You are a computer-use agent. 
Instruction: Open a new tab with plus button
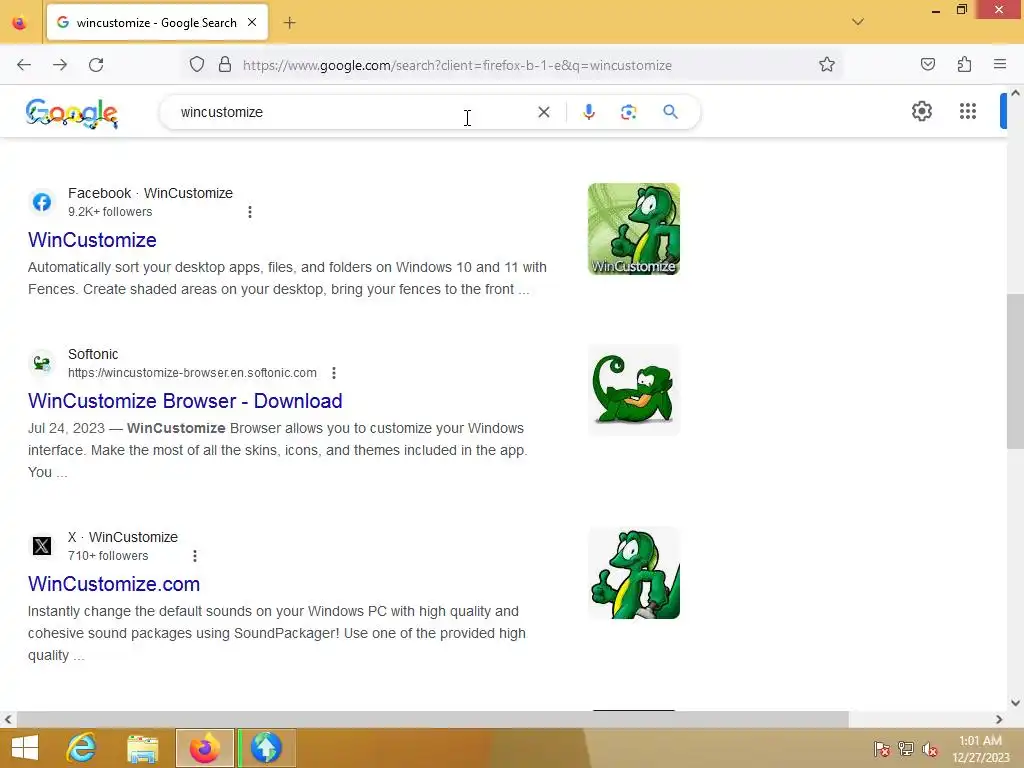tap(289, 23)
